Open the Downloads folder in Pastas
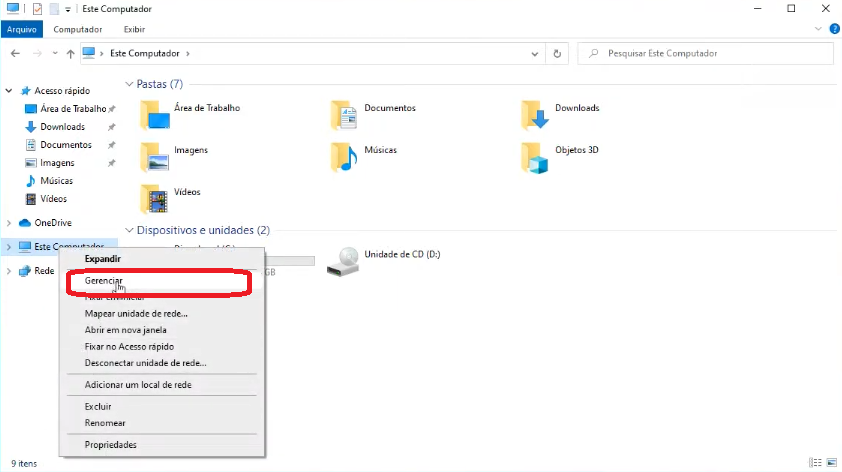The image size is (842, 472). pos(535,115)
